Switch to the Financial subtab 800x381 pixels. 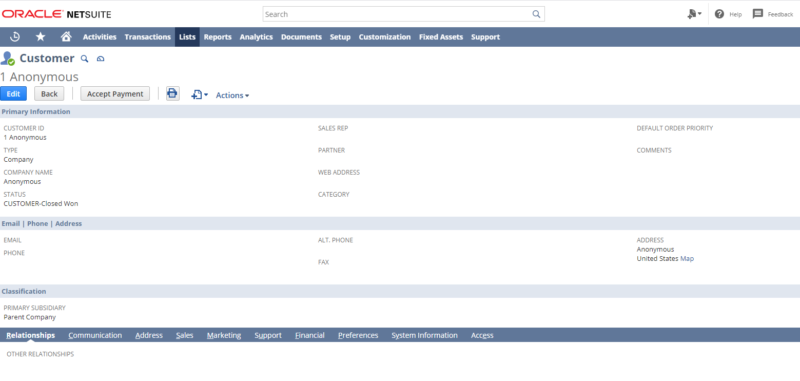point(310,335)
